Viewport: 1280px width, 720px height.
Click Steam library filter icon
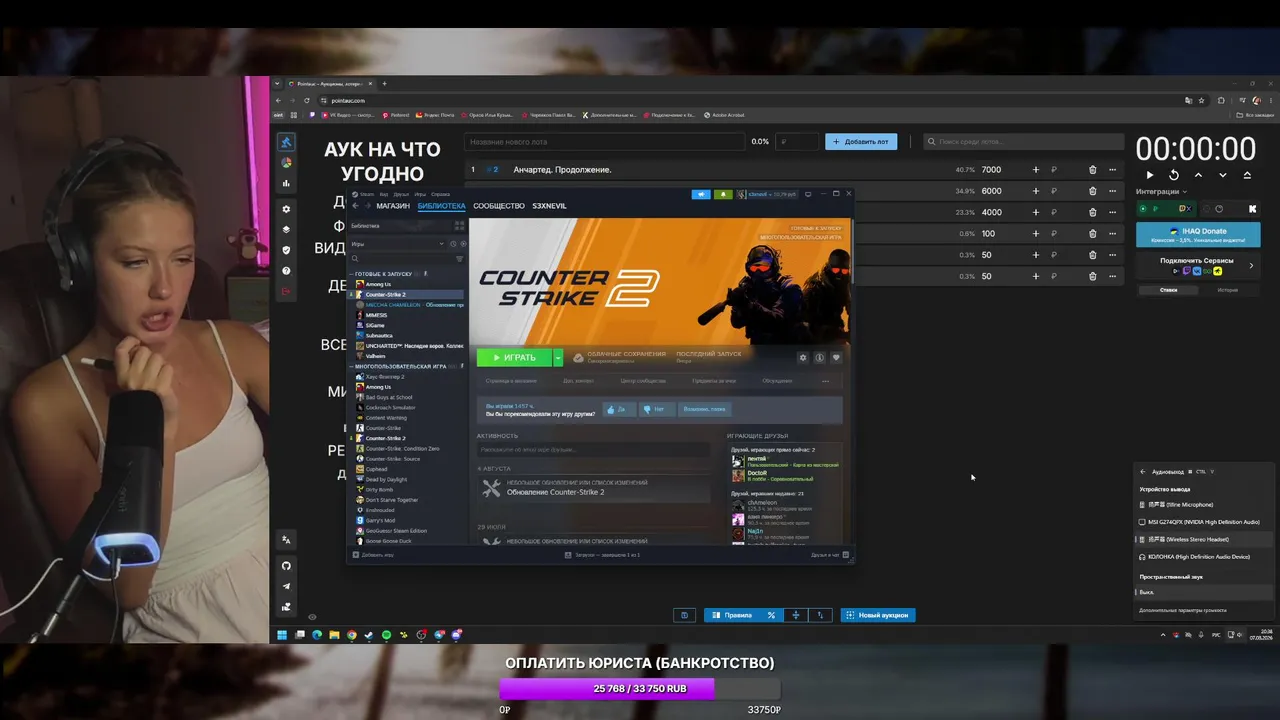click(x=460, y=258)
